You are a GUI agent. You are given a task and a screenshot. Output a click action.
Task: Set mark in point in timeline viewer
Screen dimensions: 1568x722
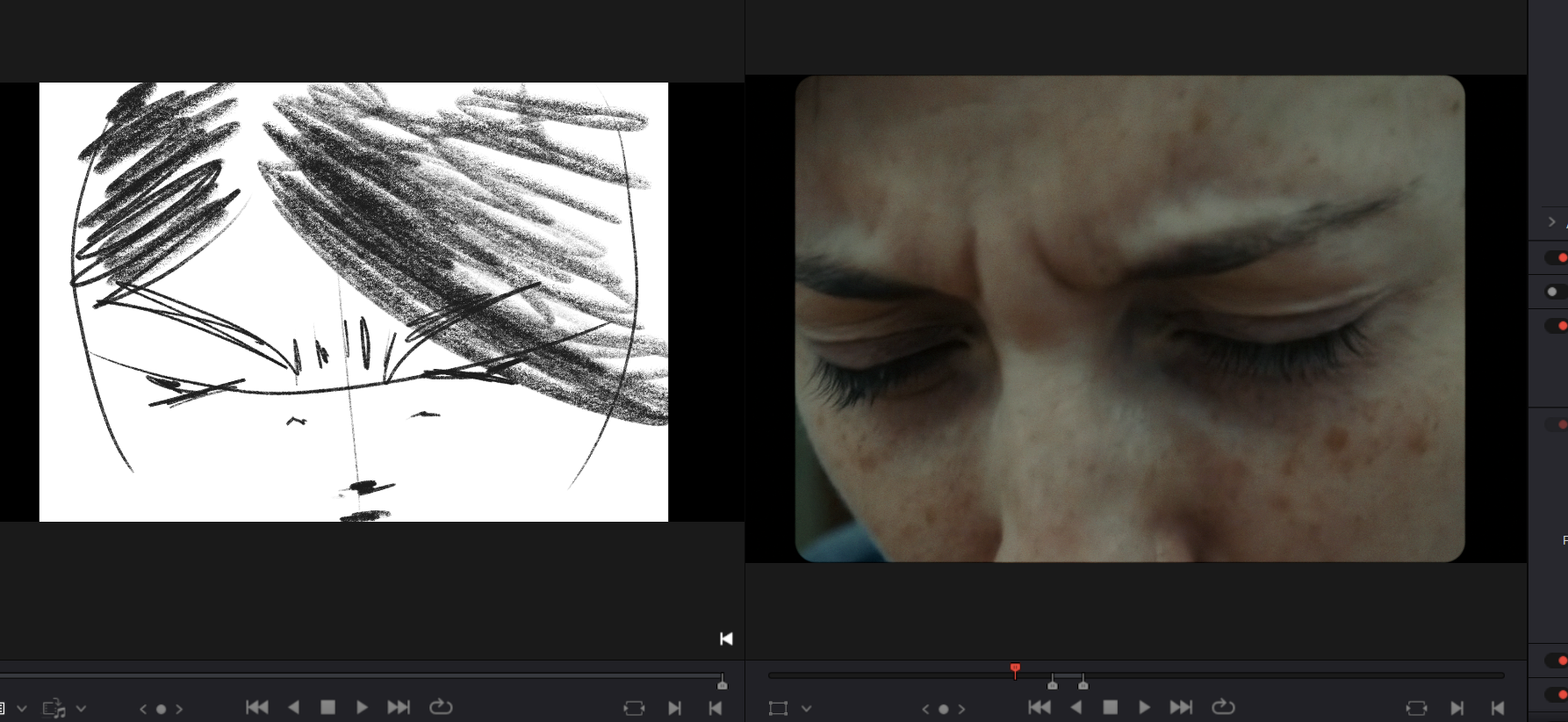click(x=1457, y=708)
